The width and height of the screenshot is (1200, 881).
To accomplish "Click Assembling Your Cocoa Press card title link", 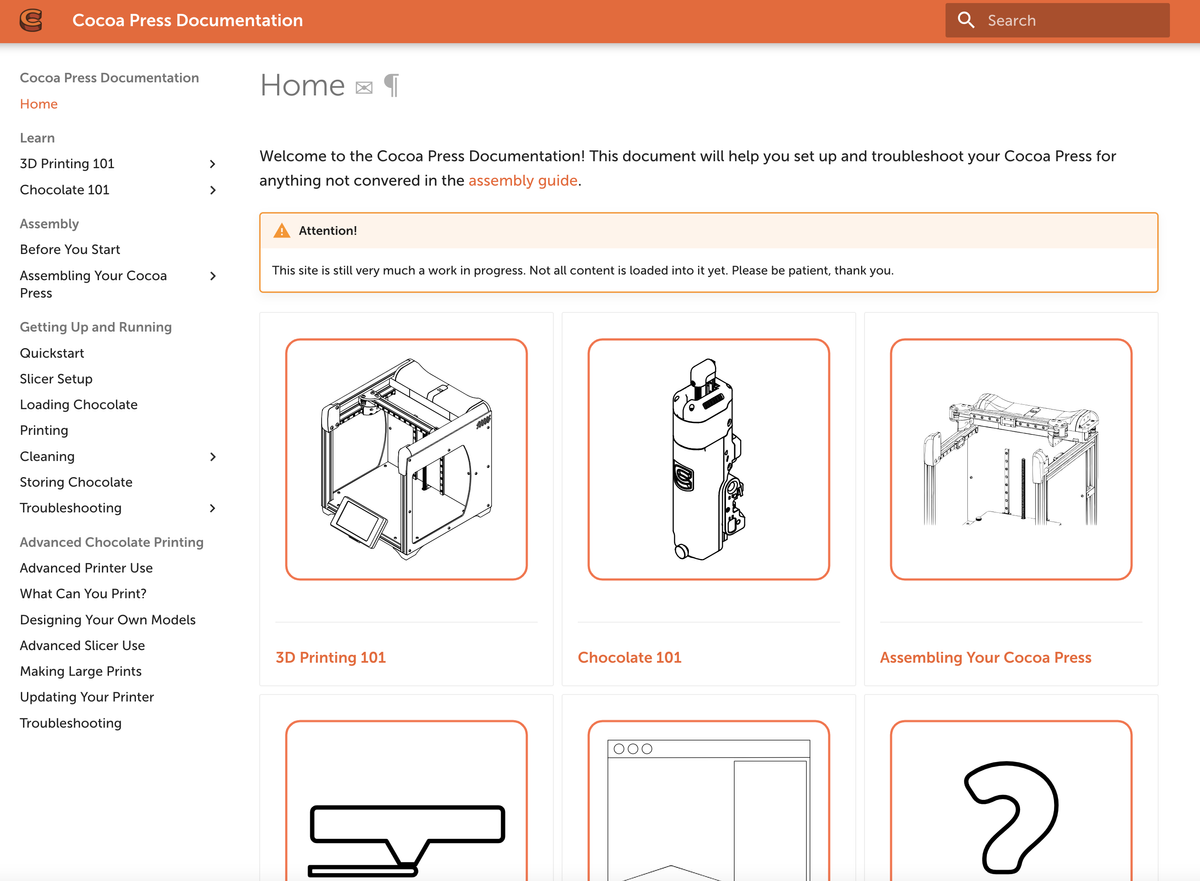I will click(x=986, y=657).
